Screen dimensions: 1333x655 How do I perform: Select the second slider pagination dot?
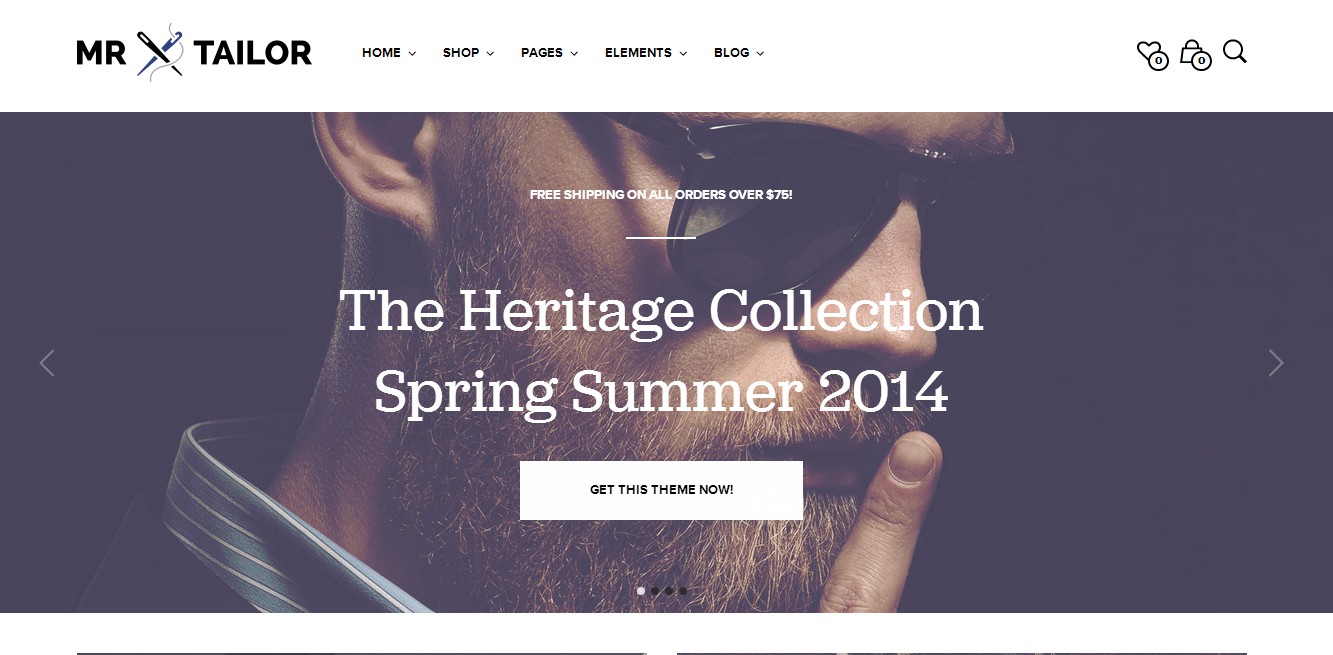click(655, 591)
